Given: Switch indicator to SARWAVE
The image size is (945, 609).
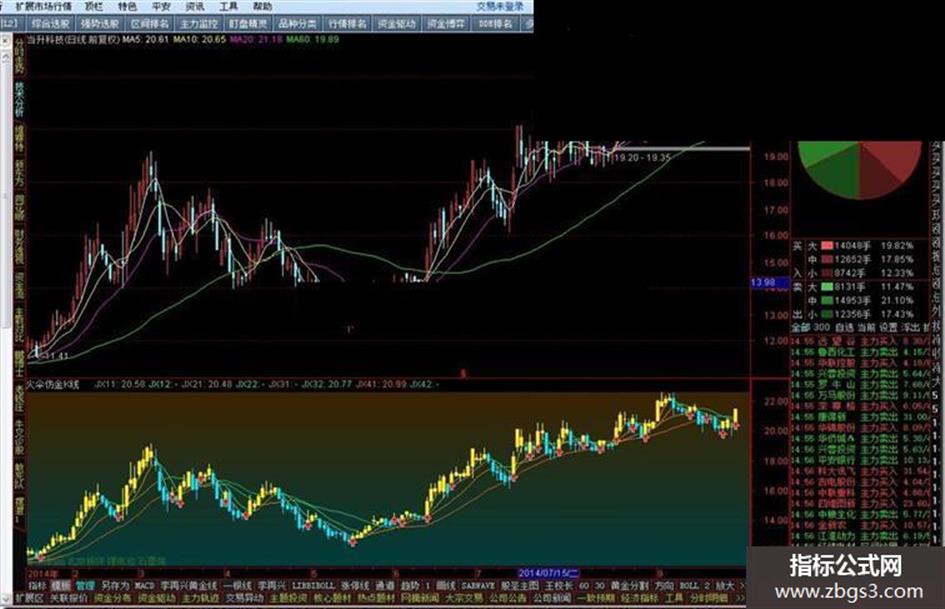Looking at the screenshot, I should [x=478, y=585].
